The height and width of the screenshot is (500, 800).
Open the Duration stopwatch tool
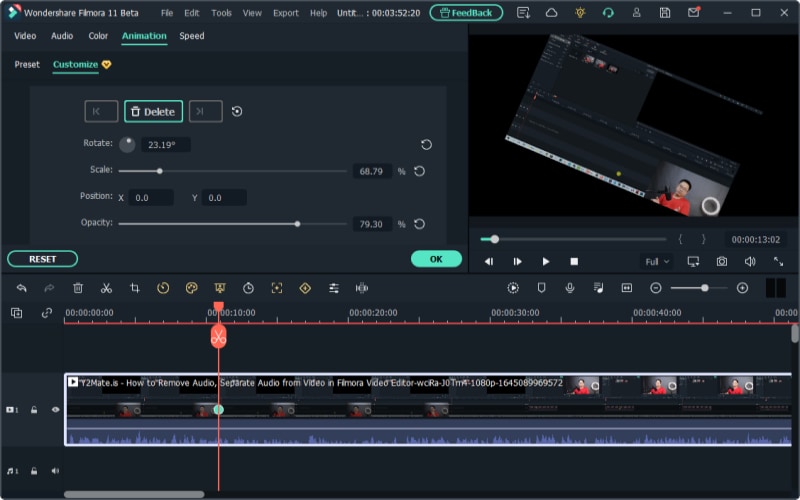point(248,288)
